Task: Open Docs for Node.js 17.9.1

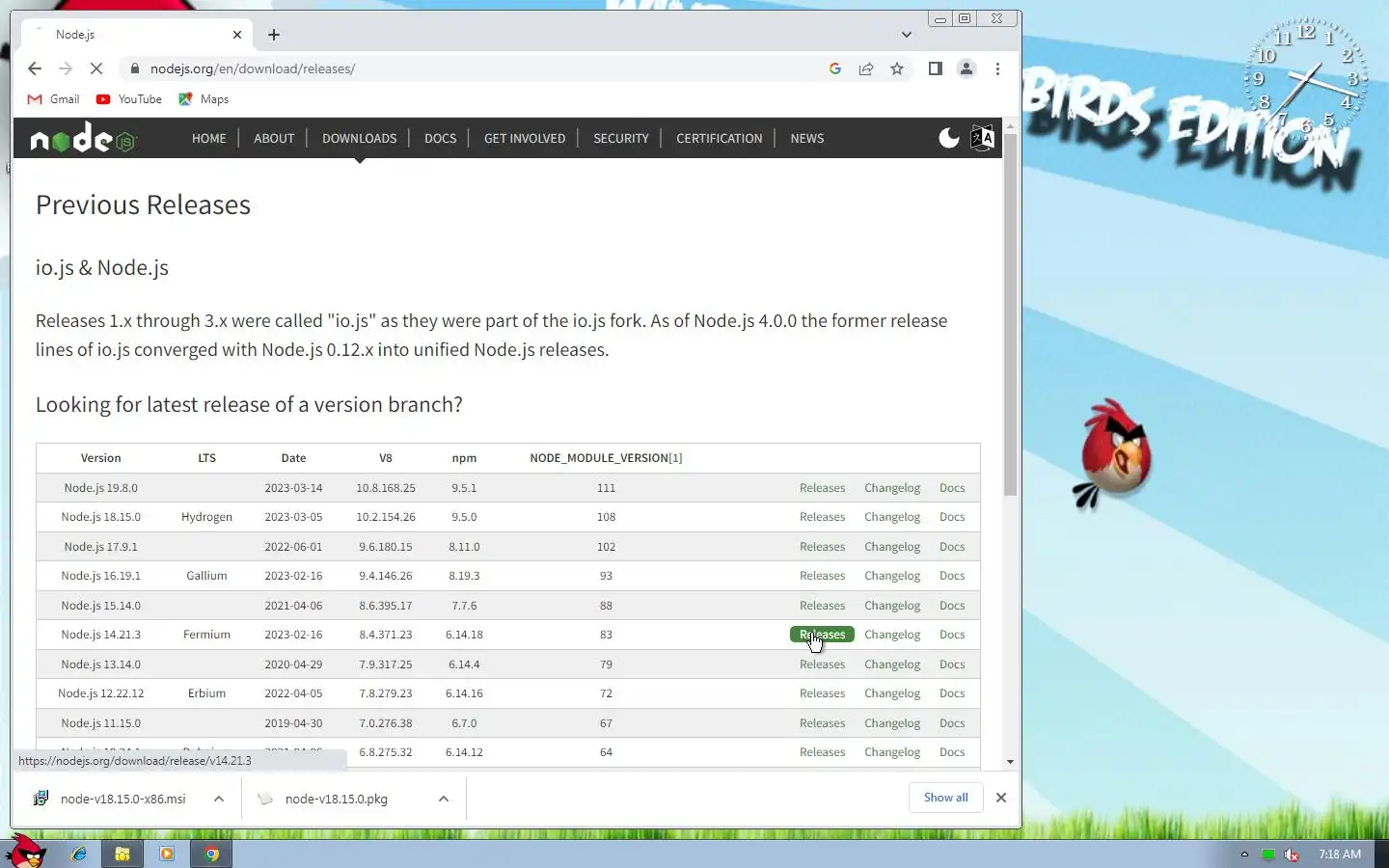Action: pyautogui.click(x=952, y=547)
